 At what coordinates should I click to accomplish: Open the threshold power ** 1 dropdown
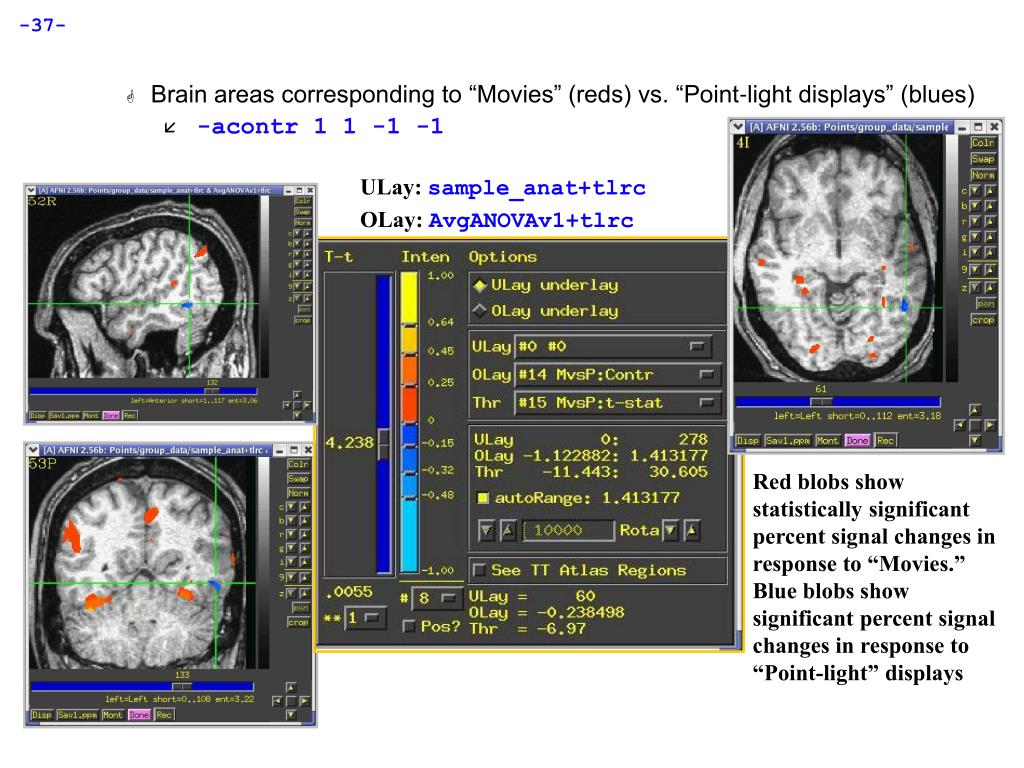tap(366, 618)
